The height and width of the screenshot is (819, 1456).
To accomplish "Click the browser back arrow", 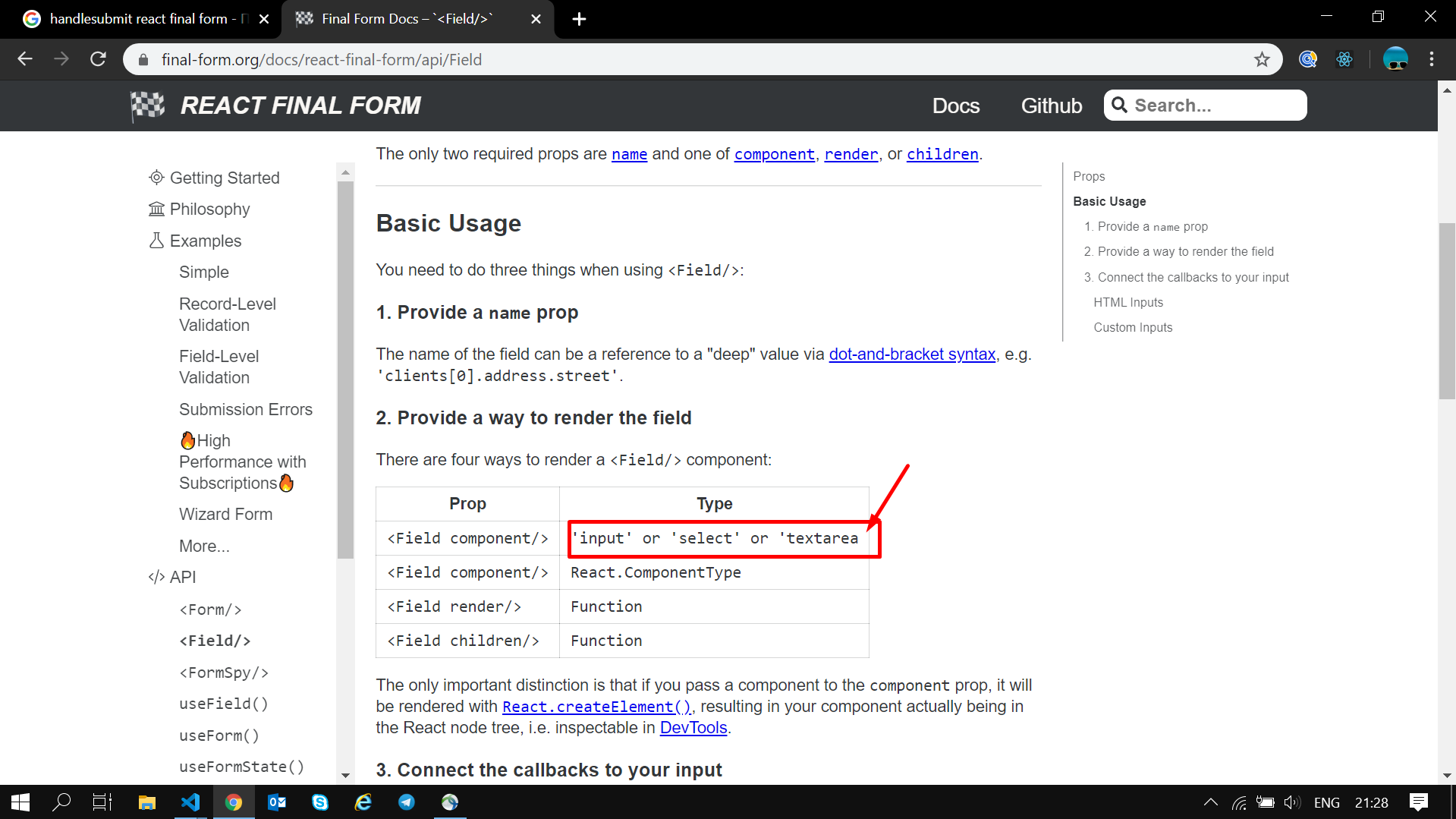I will pyautogui.click(x=25, y=59).
